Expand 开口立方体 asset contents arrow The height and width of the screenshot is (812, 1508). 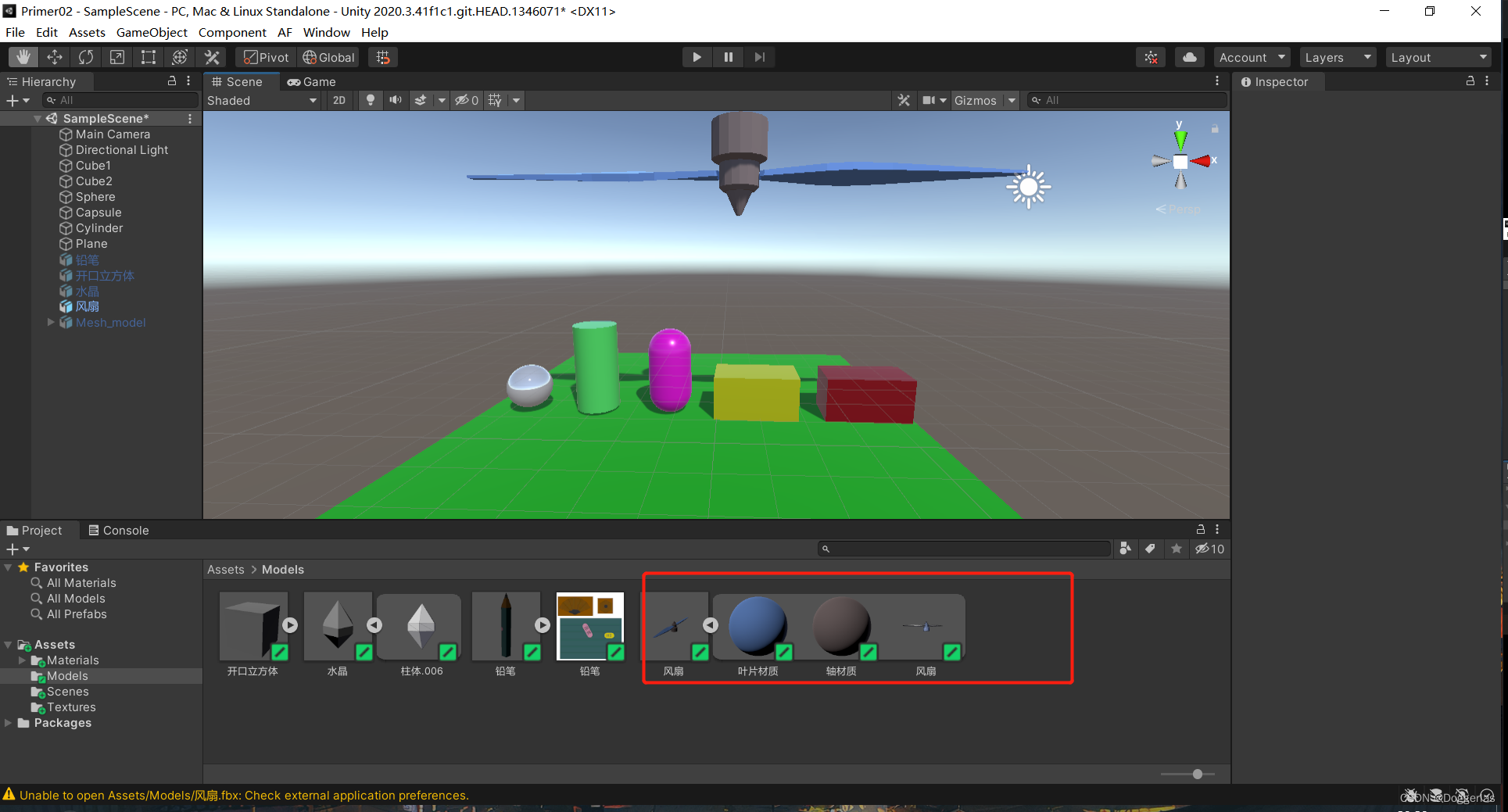click(290, 625)
